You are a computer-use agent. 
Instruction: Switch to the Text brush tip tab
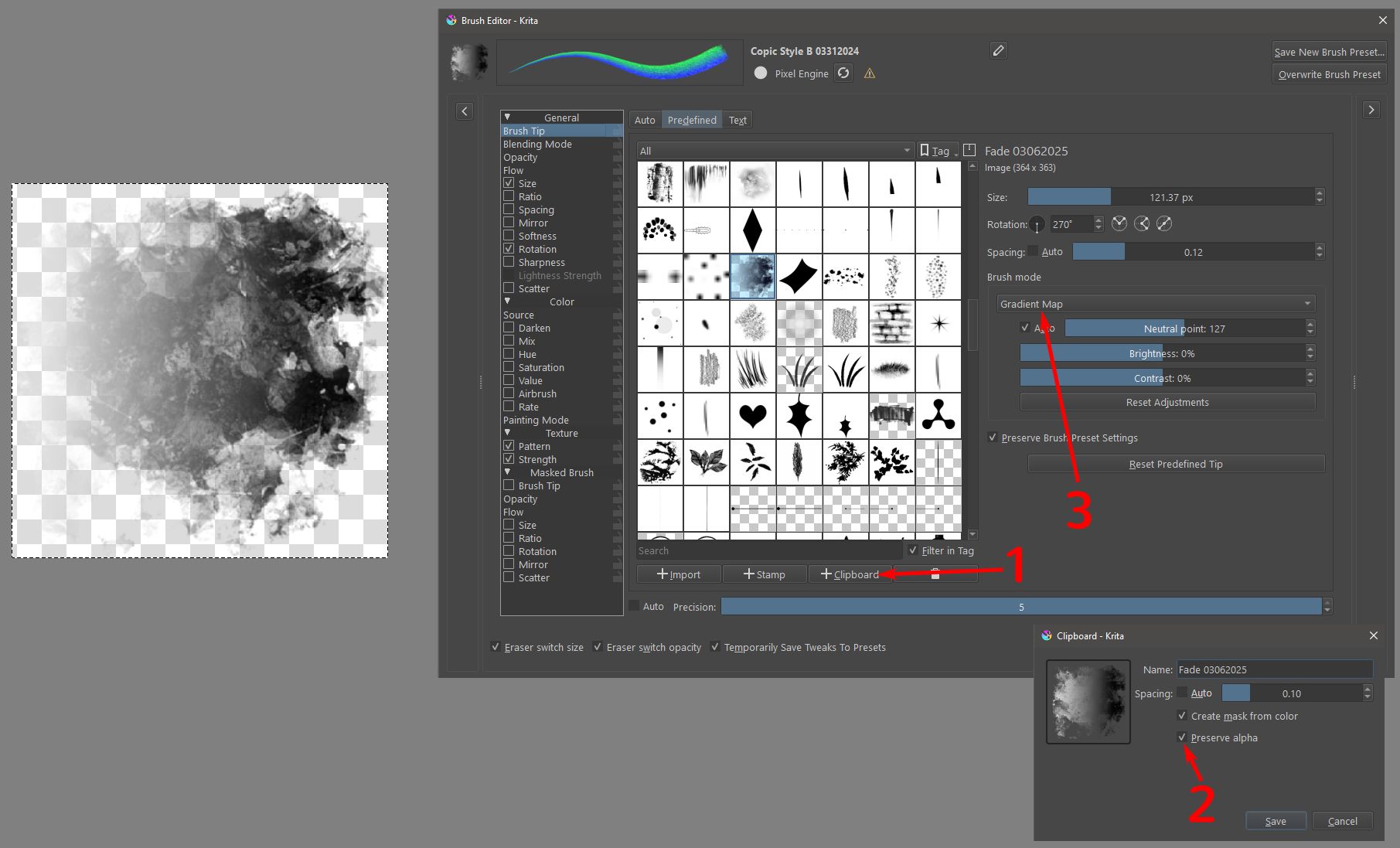coord(737,120)
